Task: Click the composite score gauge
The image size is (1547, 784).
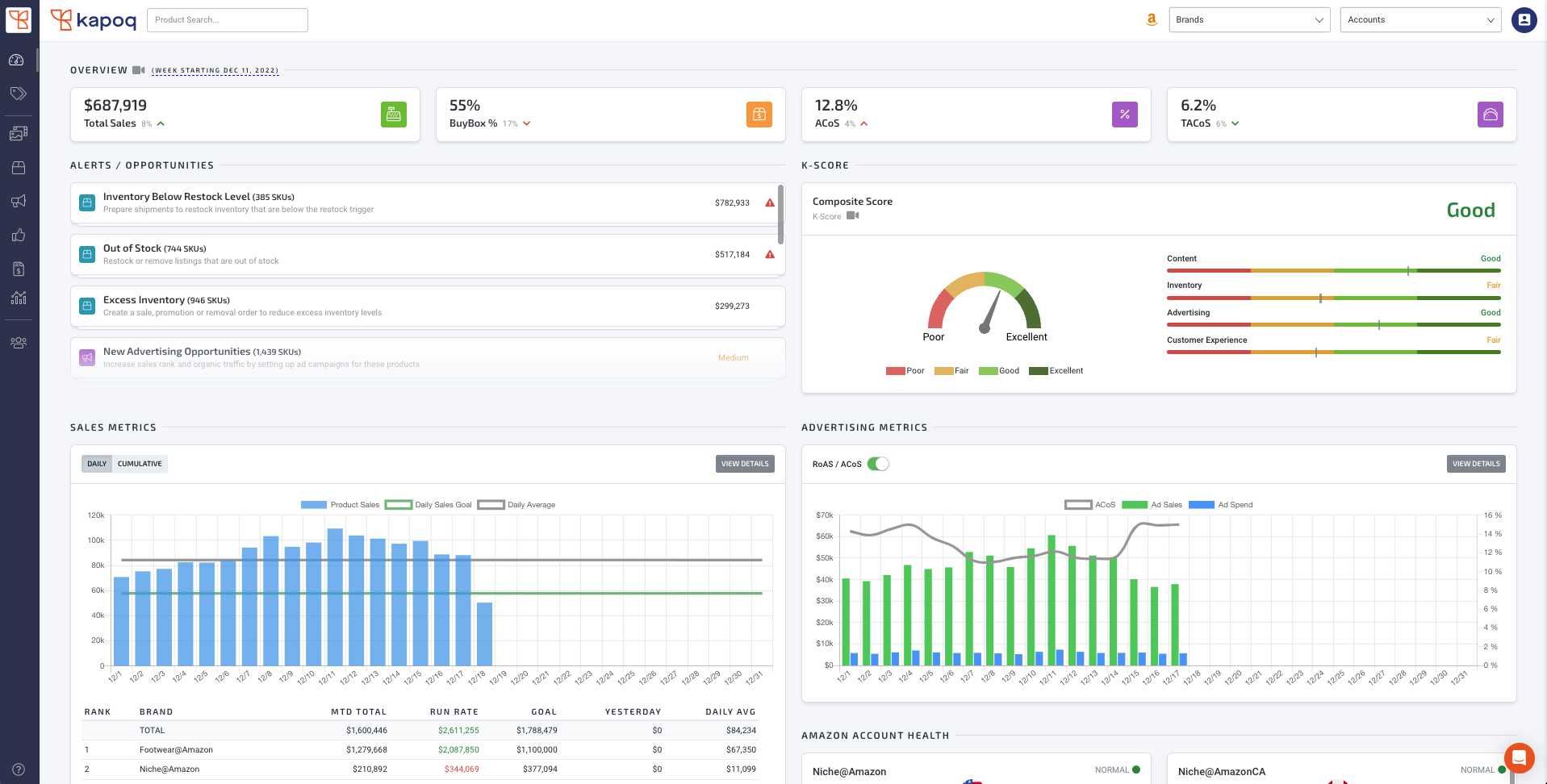Action: [x=985, y=302]
